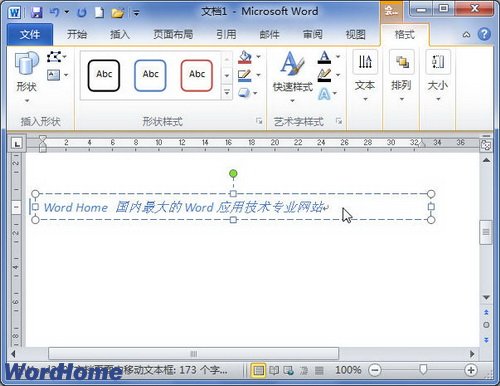The height and width of the screenshot is (386, 500).
Task: Open the Shape Outline dropdown arrow
Action: tap(259, 75)
